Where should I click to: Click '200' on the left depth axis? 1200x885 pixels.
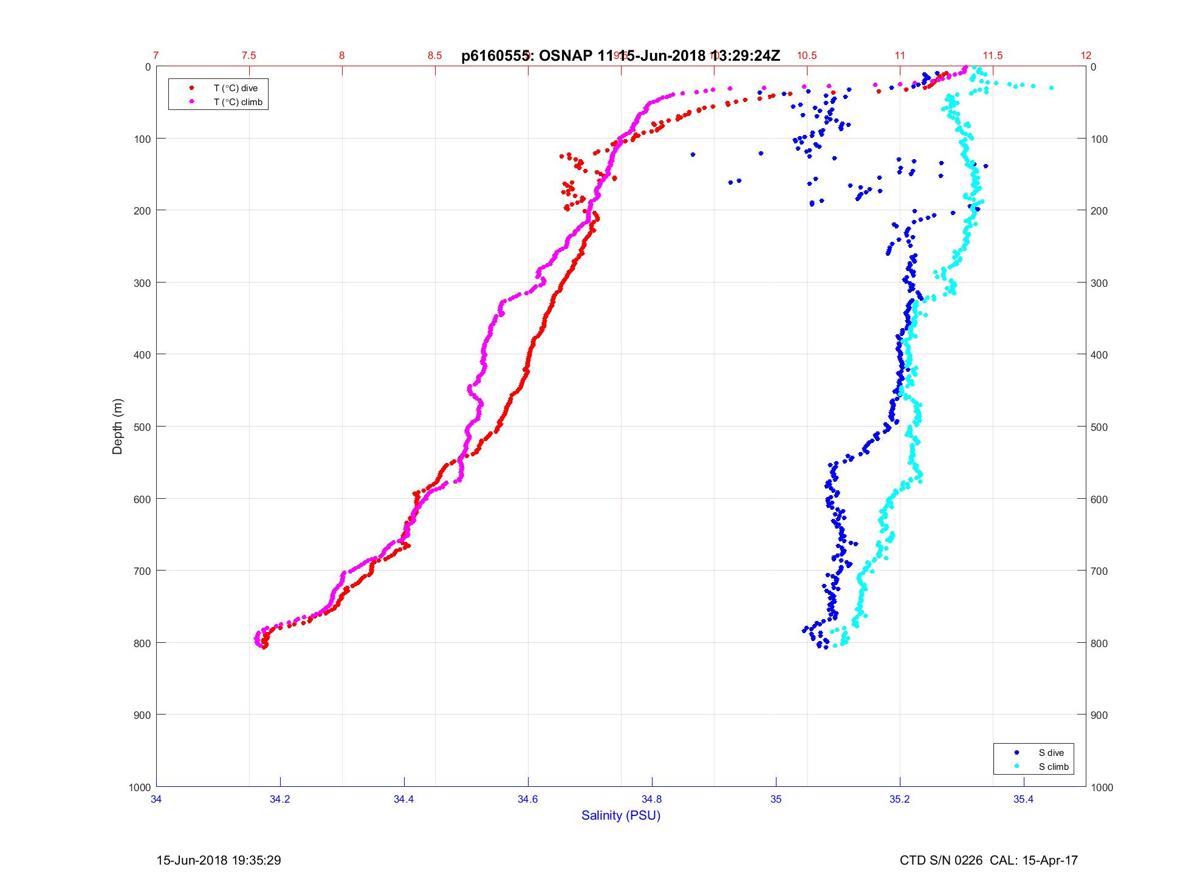point(142,211)
